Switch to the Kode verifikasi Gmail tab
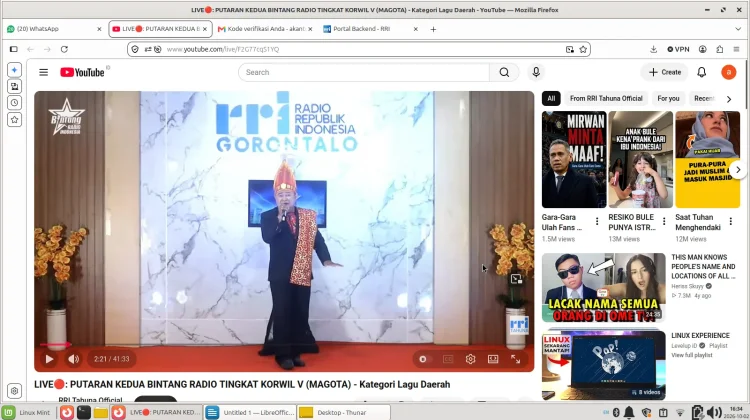Viewport: 750px width, 420px height. click(265, 29)
